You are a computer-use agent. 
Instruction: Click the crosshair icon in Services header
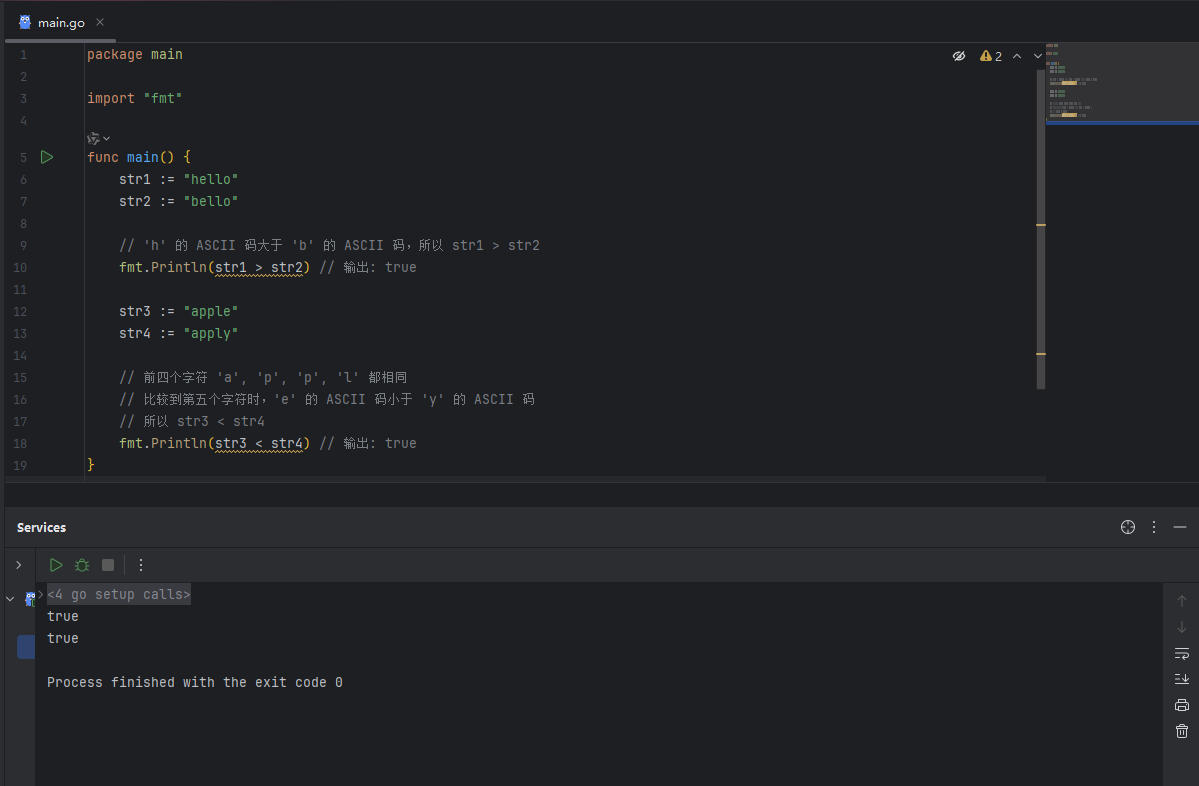coord(1128,527)
